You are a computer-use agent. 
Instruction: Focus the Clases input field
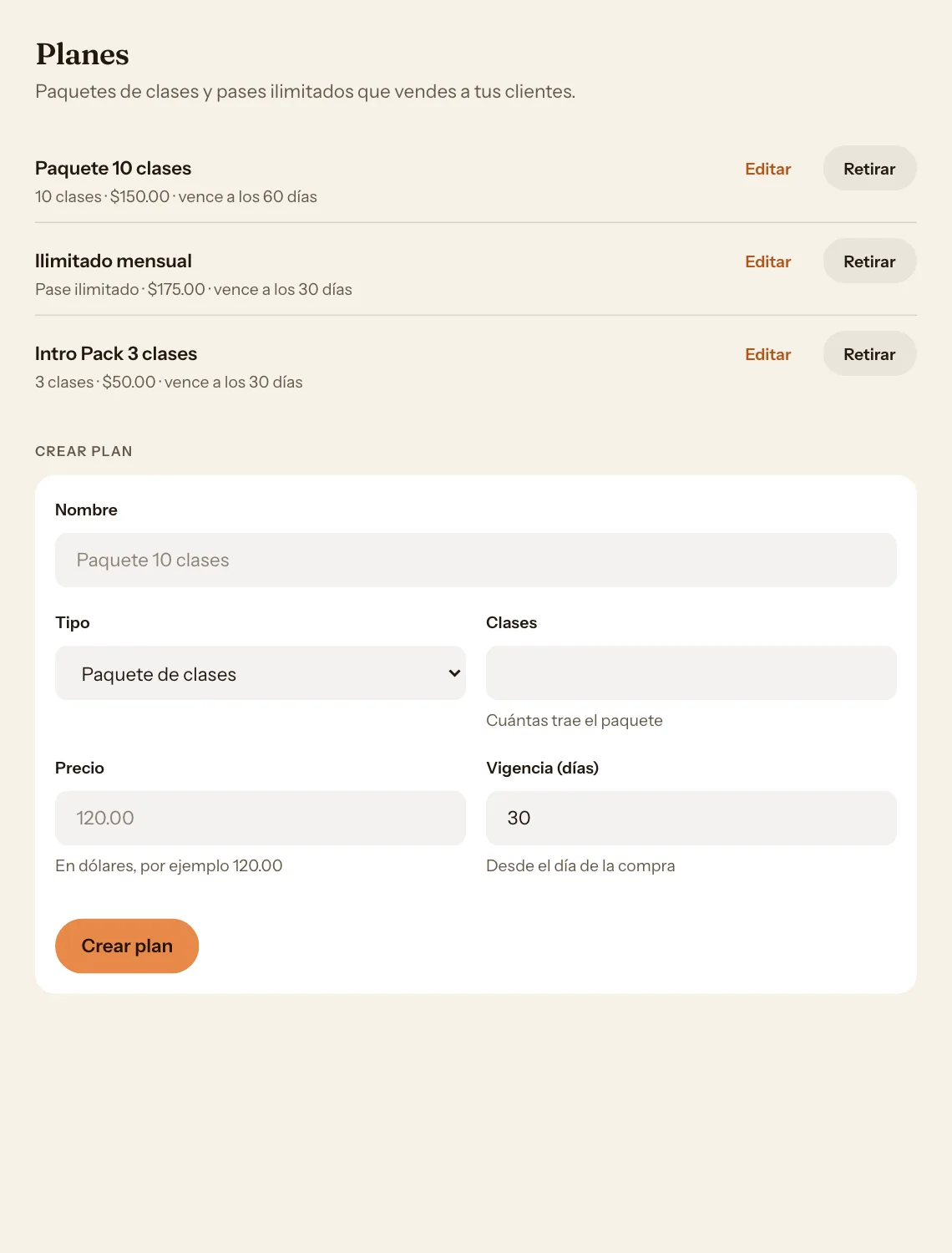tap(691, 673)
